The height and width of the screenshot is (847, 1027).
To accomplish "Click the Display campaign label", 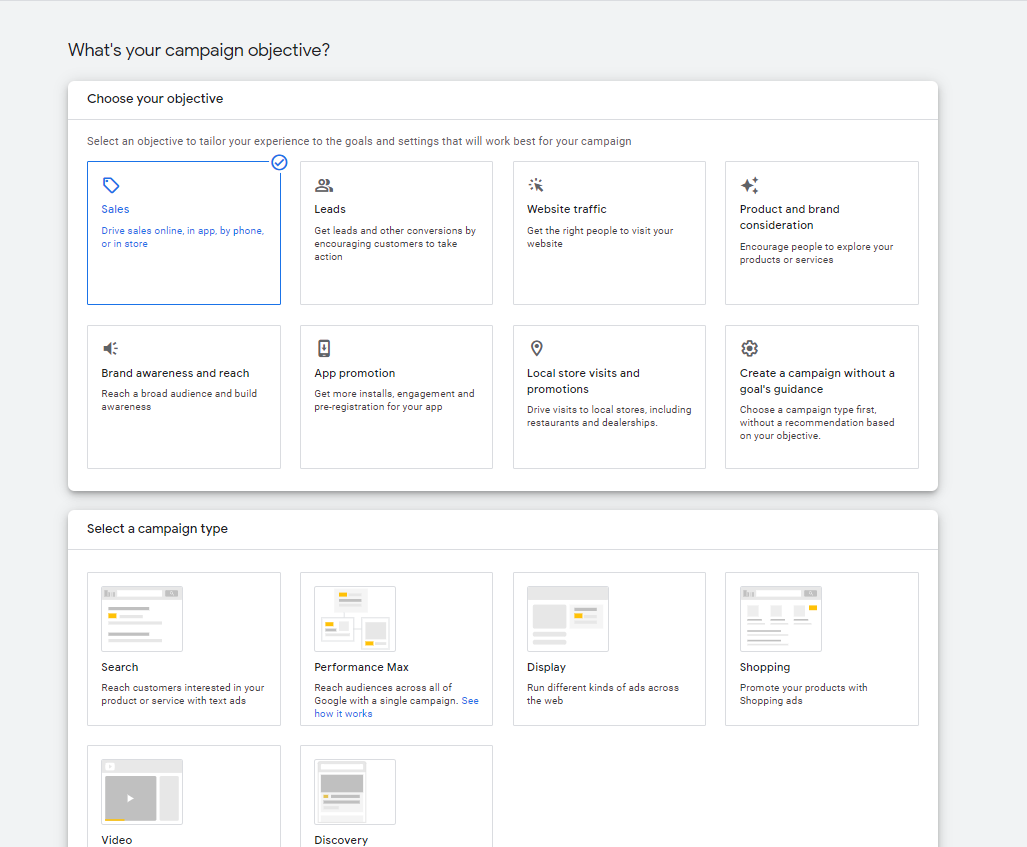I will point(546,667).
